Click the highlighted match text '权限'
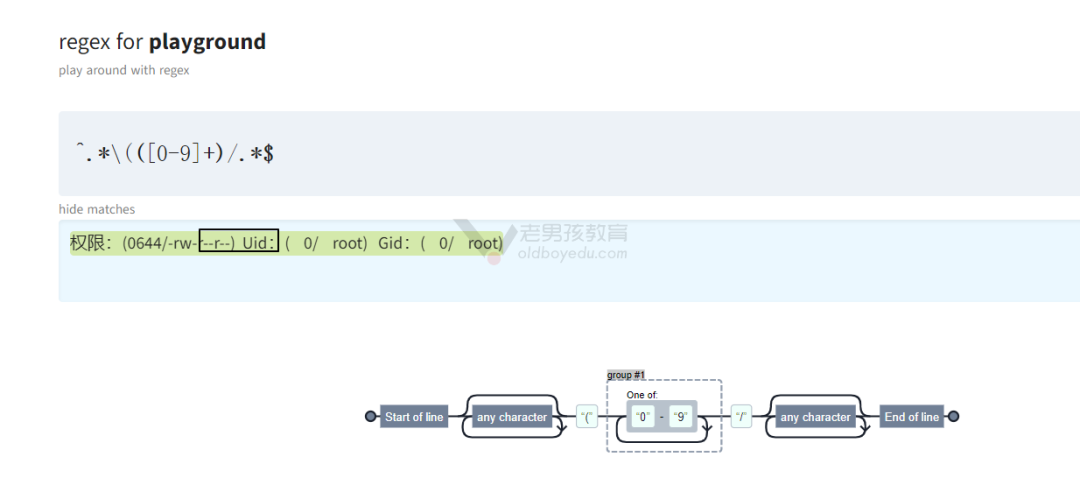The image size is (1080, 485). 87,243
